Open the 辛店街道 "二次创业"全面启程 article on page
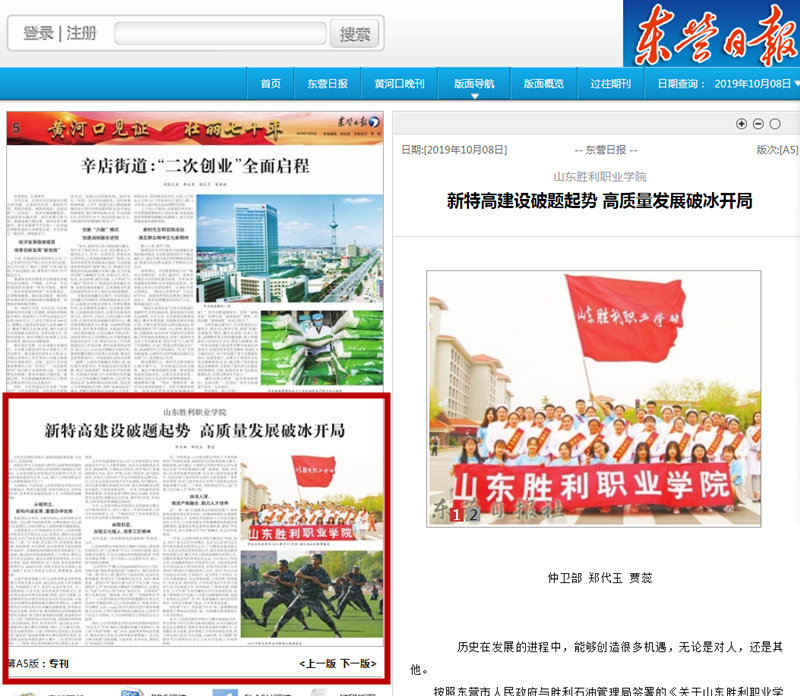Viewport: 800px width, 696px height. pyautogui.click(x=195, y=166)
